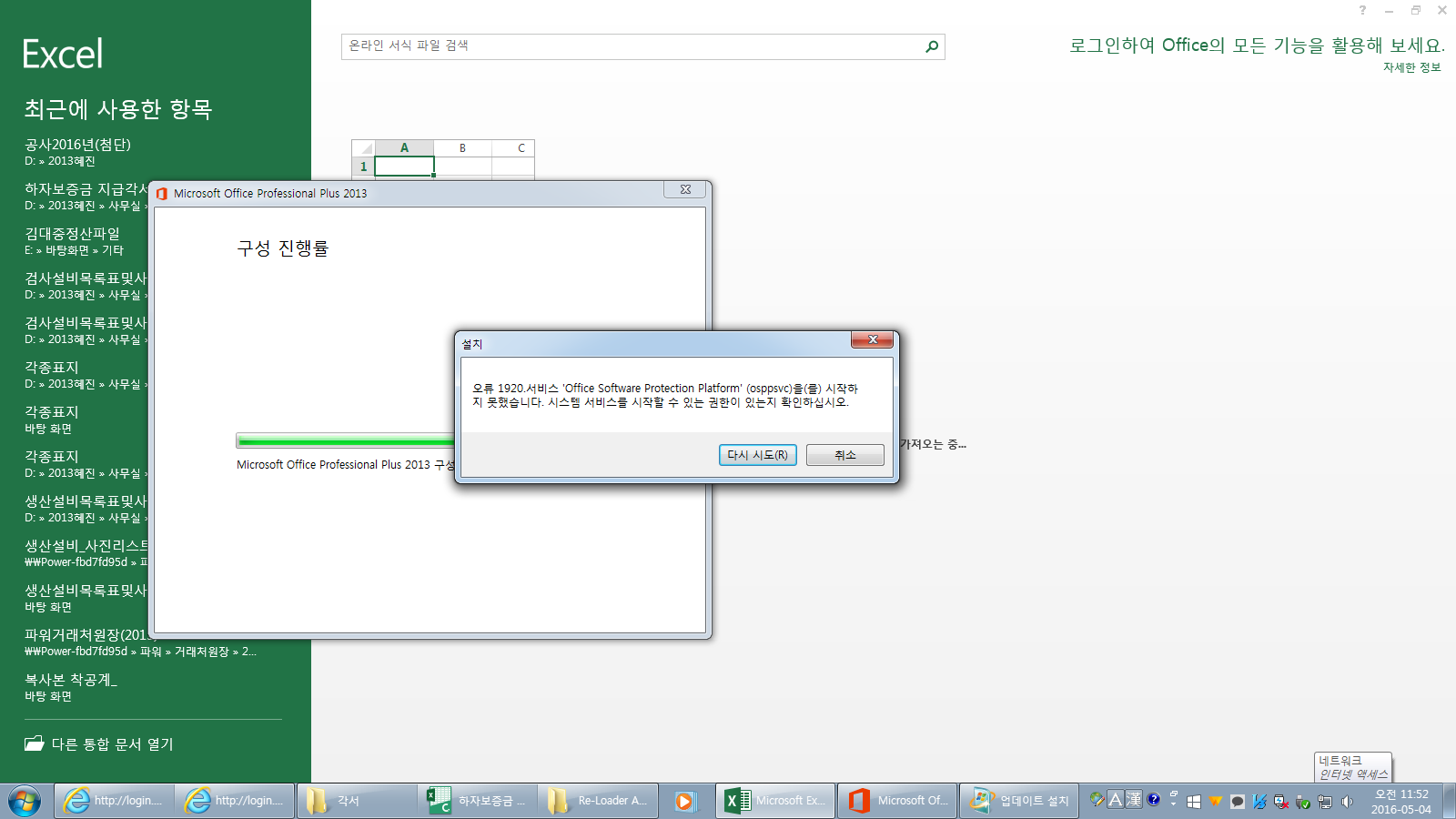Click the globe-with-pencil IME icon

(1097, 799)
